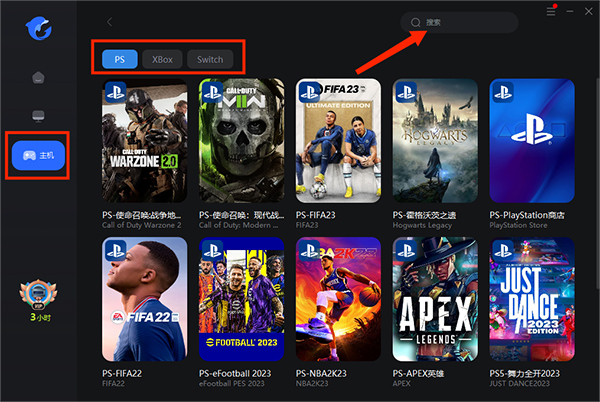Open the PlayStation Store tile

click(x=531, y=141)
